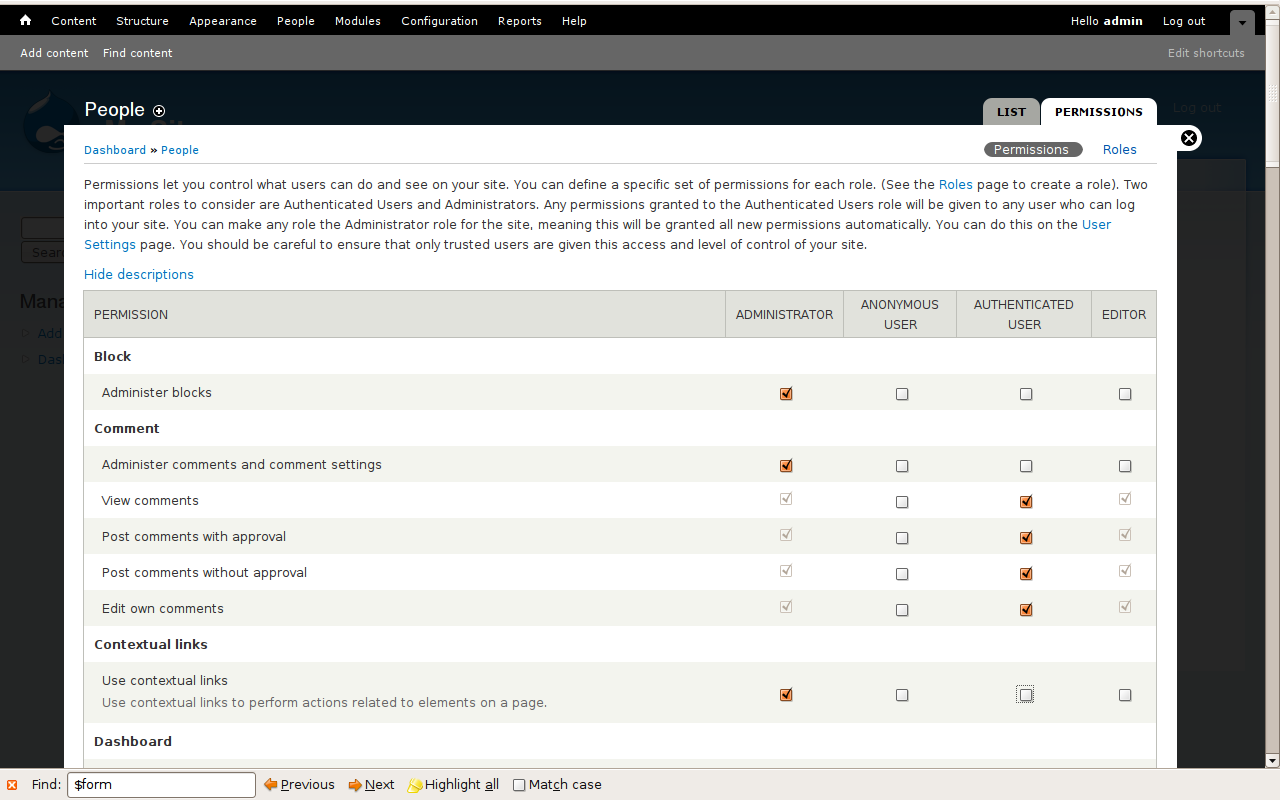Toggle the shortcuts drawer arrow
1280x800 pixels.
(x=1241, y=22)
